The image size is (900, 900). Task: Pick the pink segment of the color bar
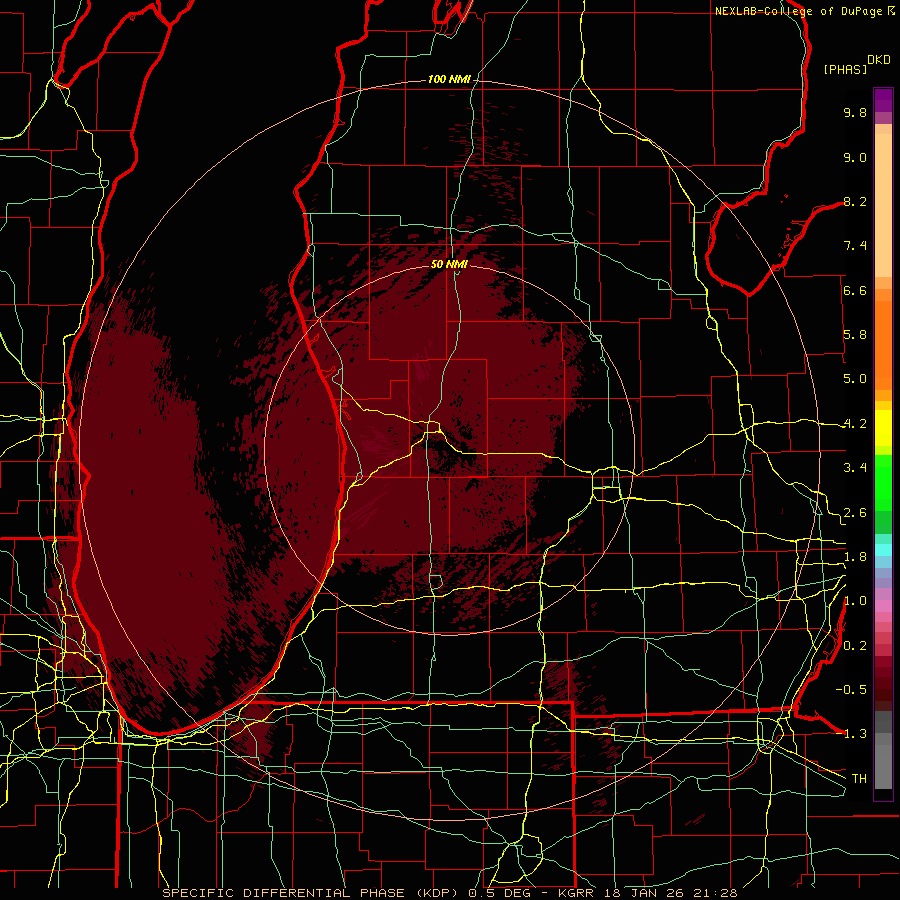coord(883,606)
